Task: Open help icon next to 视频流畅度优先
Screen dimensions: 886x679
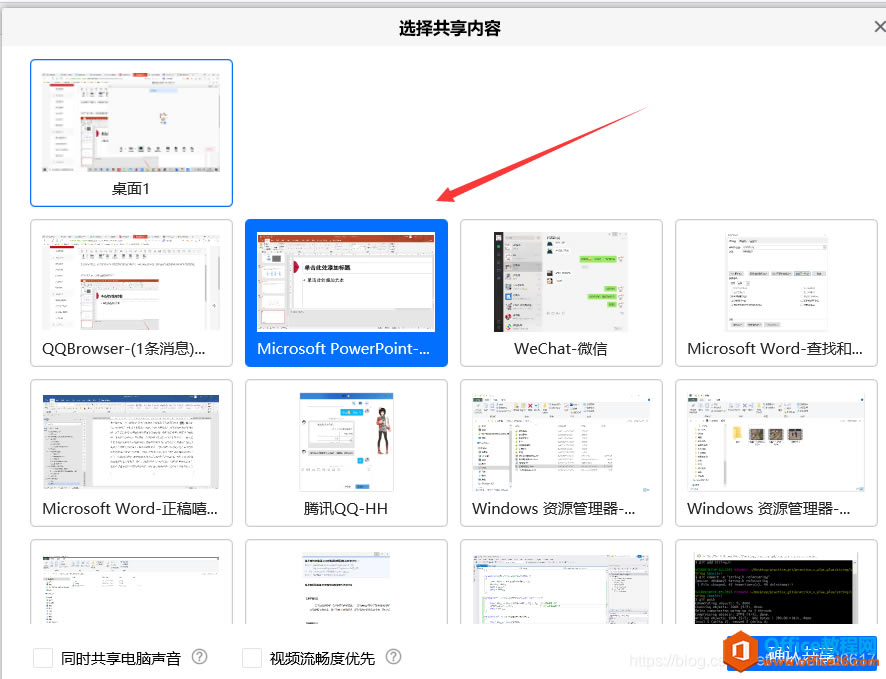Action: 393,656
